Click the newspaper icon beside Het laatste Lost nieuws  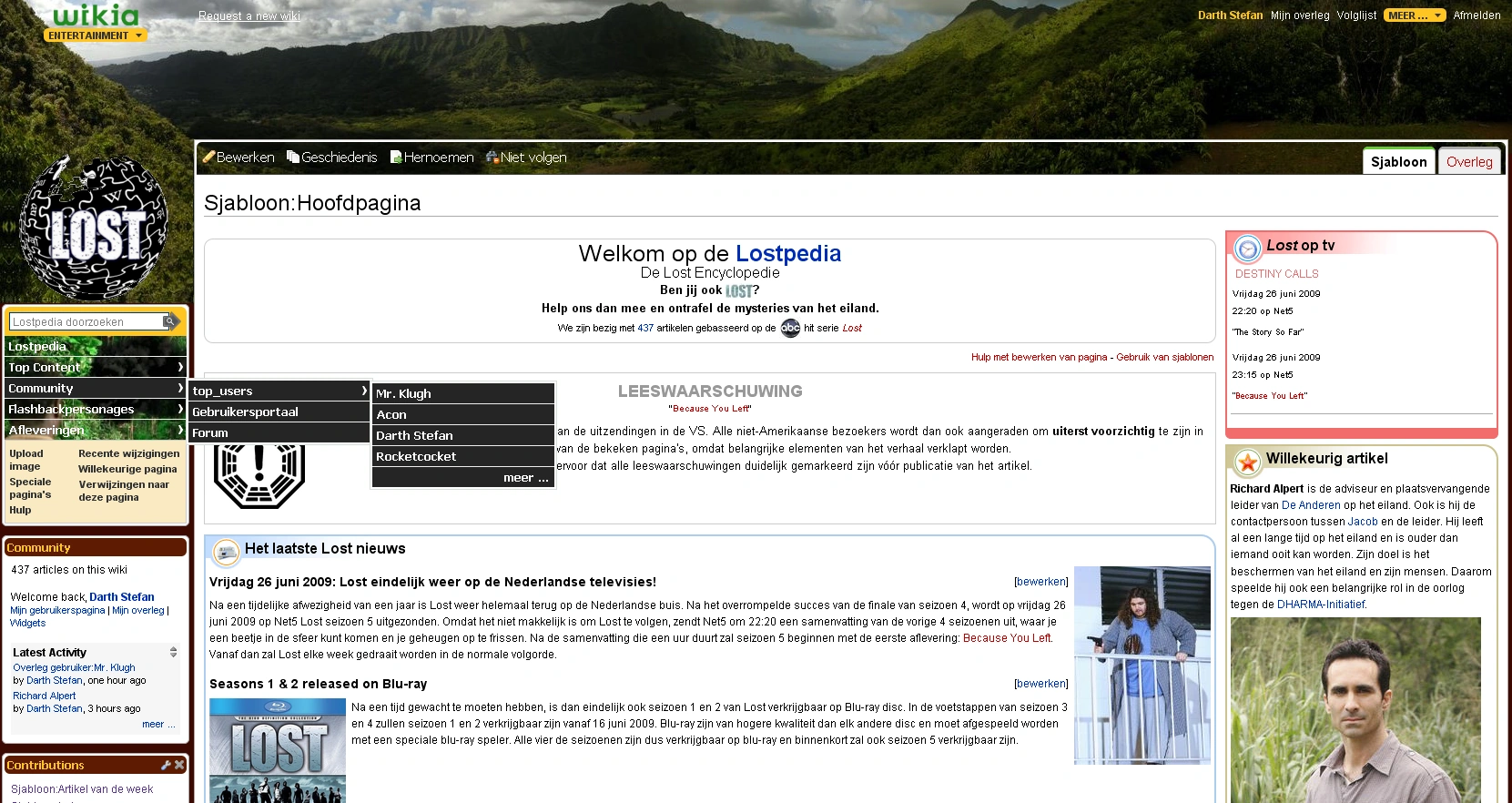pyautogui.click(x=226, y=552)
